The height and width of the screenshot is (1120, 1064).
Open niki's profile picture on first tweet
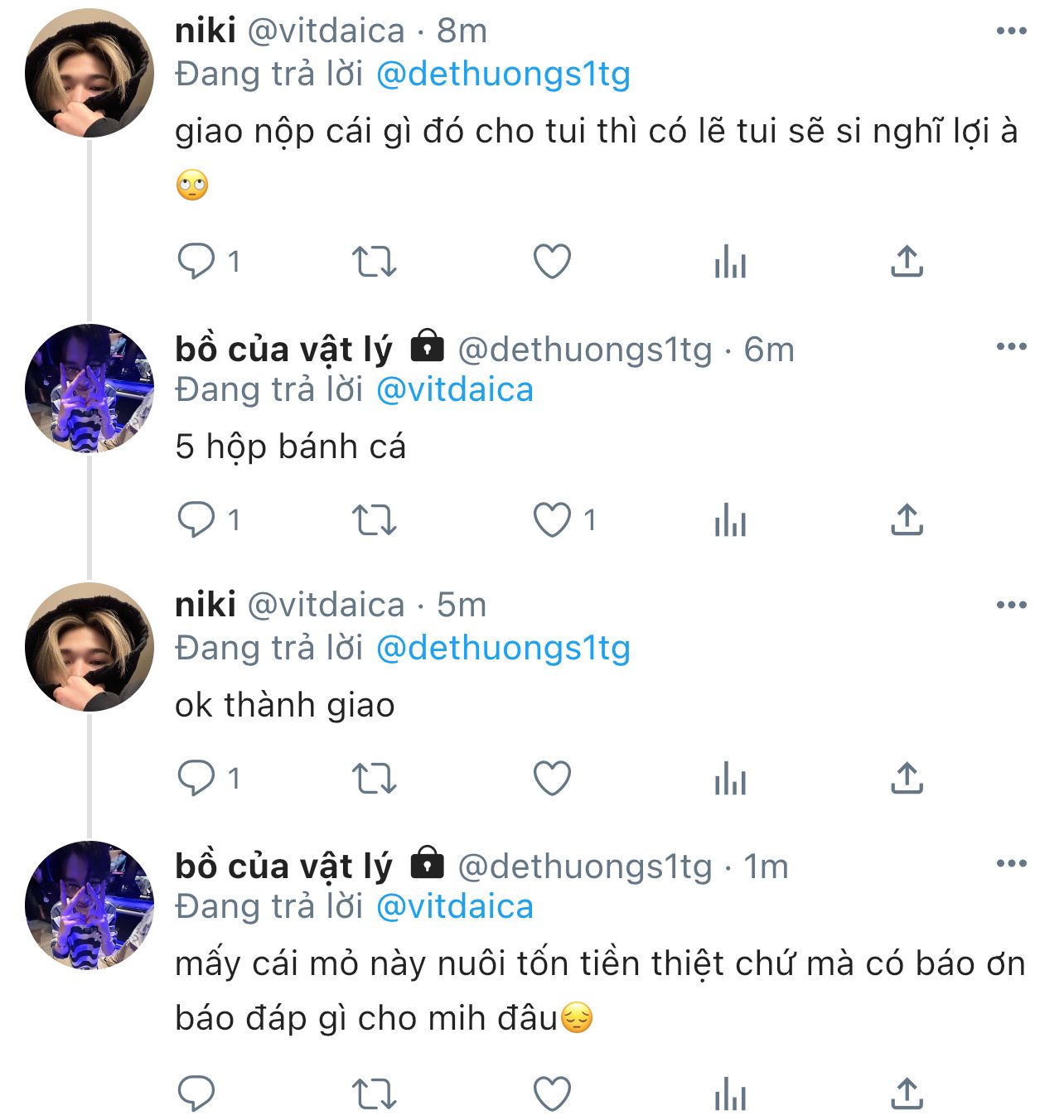tap(89, 73)
